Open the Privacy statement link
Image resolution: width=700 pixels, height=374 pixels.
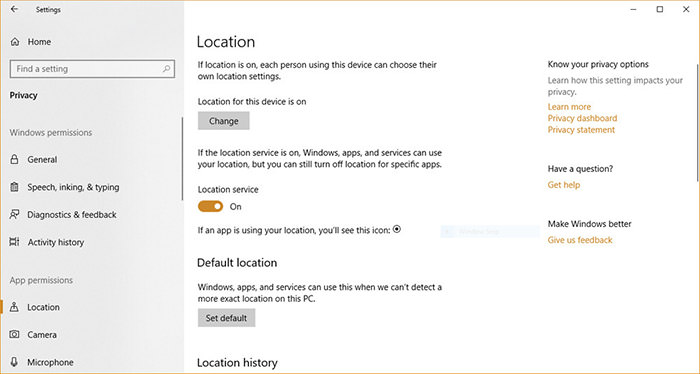581,130
